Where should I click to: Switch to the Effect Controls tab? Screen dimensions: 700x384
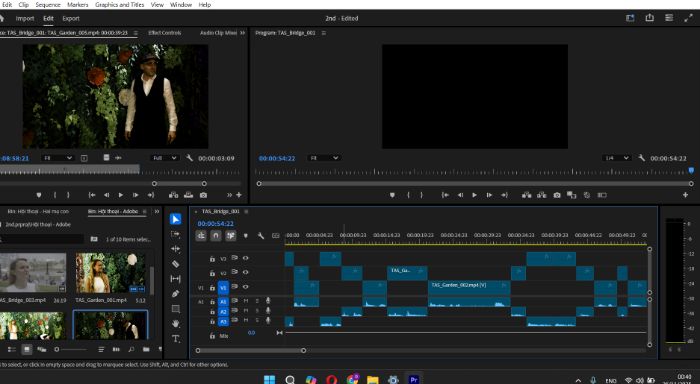(165, 33)
